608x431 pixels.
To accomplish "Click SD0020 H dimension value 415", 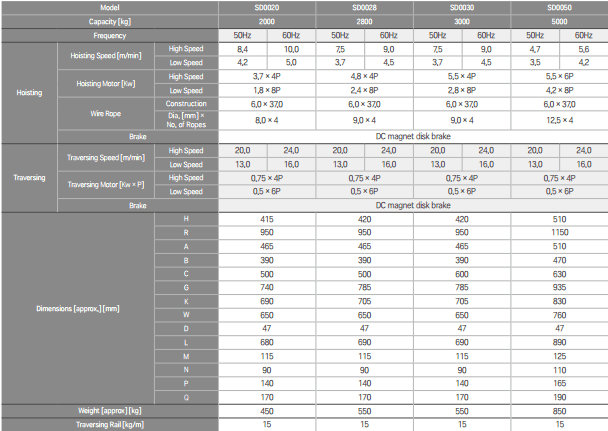I will [267, 219].
